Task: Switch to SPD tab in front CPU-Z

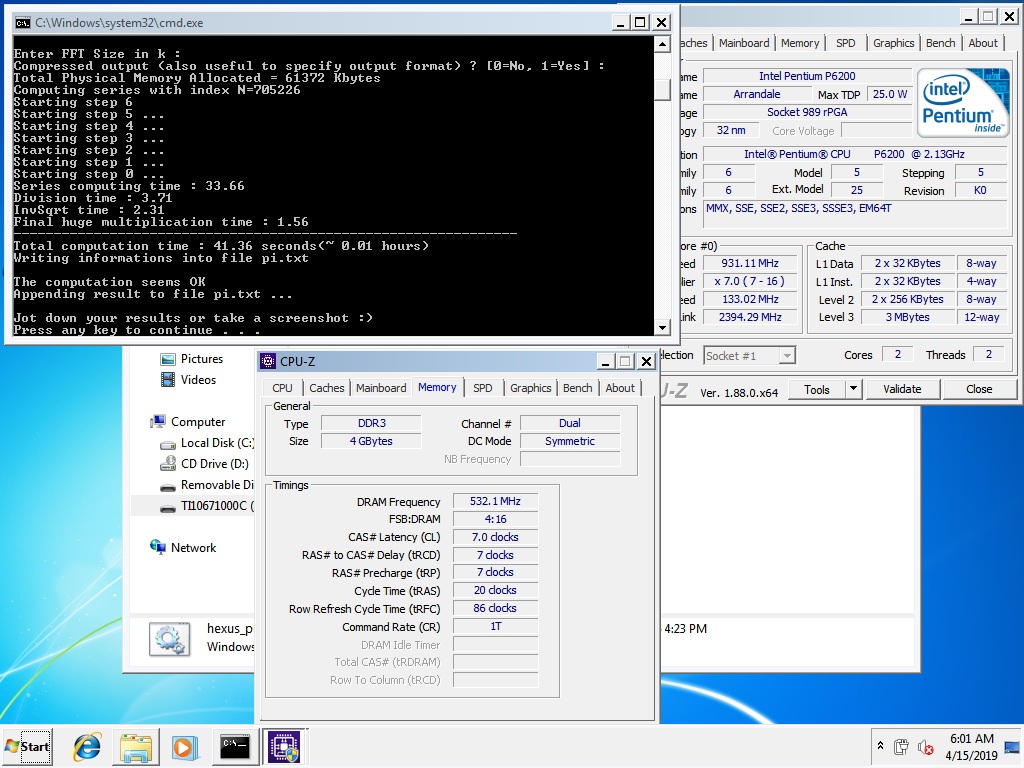Action: [x=483, y=388]
